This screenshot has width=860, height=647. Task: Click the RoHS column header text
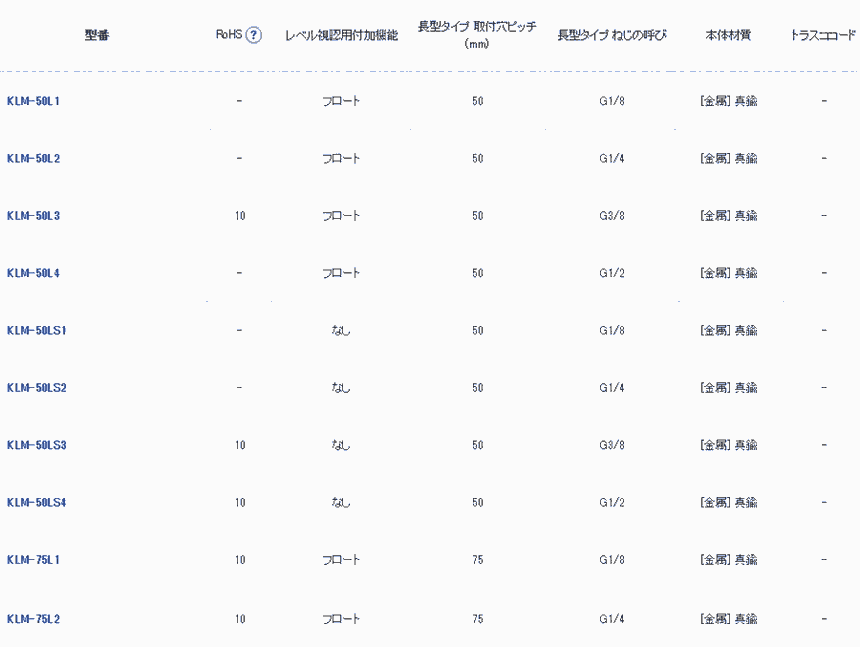click(229, 35)
